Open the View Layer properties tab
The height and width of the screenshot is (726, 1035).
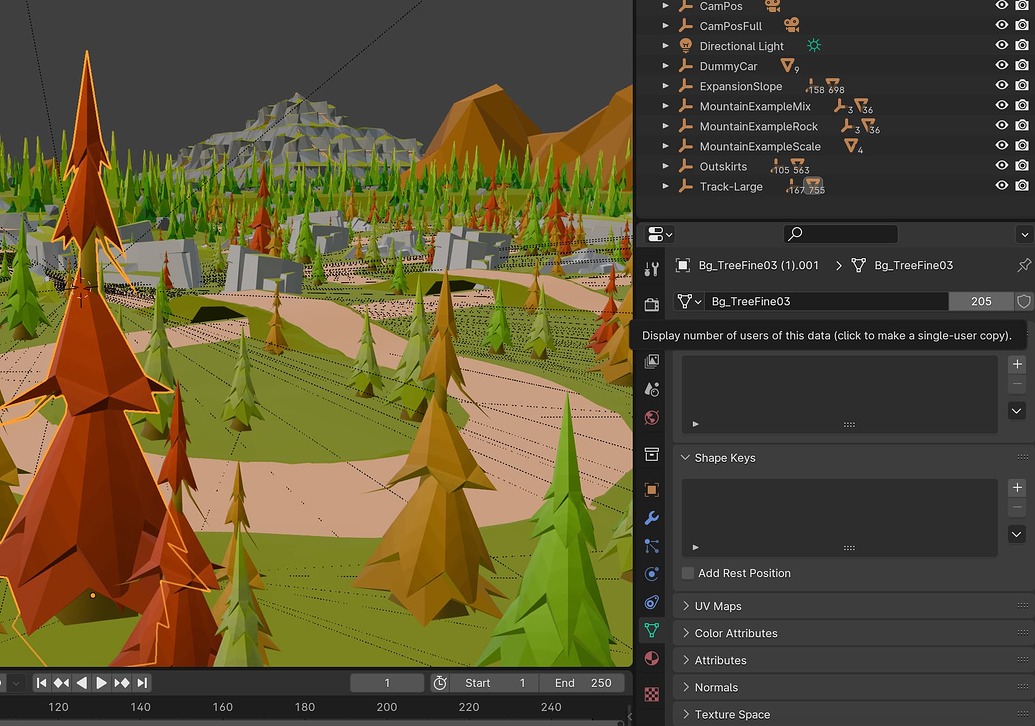pyautogui.click(x=651, y=361)
